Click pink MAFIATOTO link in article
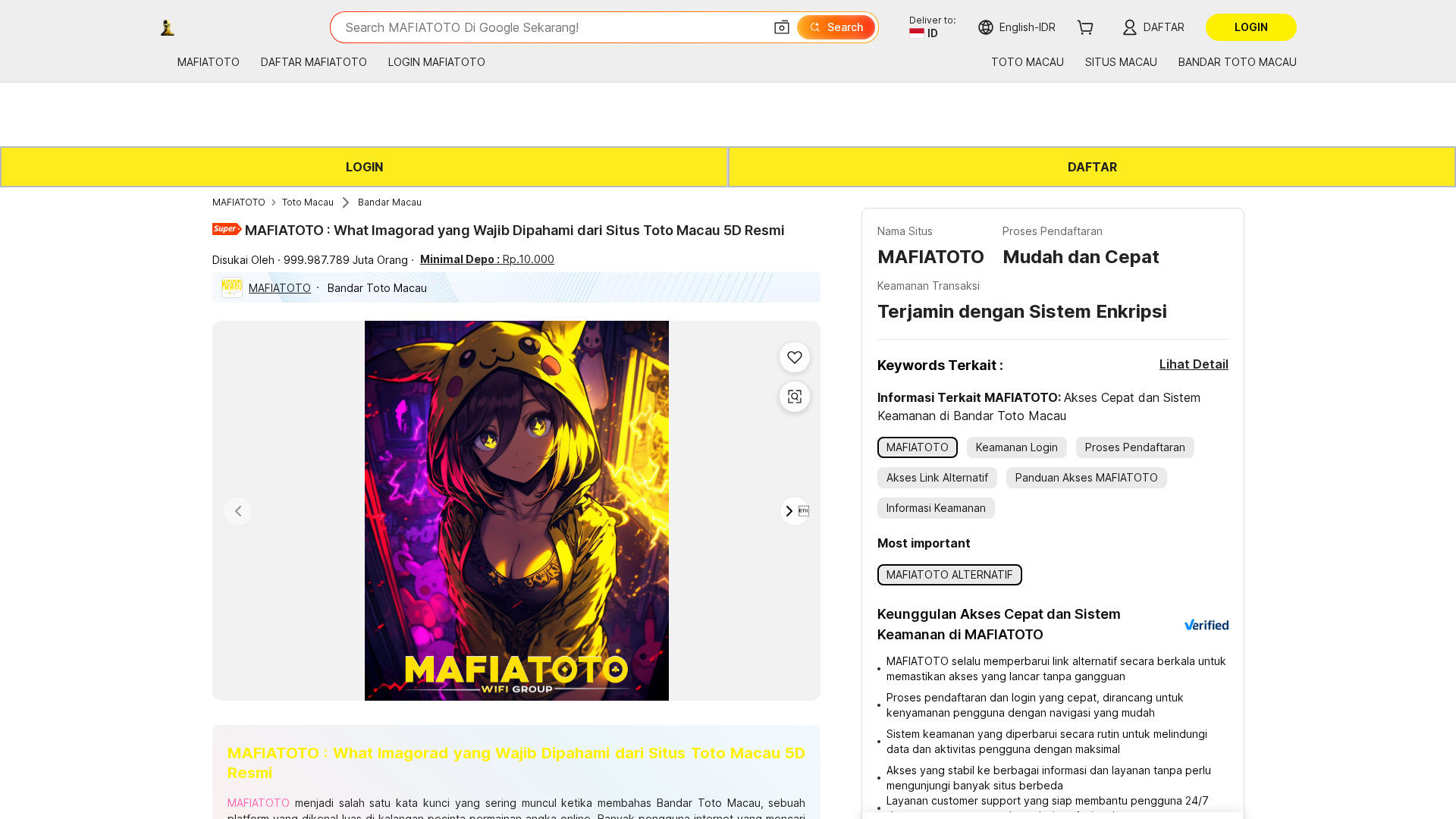Viewport: 1456px width, 819px height. 259,803
